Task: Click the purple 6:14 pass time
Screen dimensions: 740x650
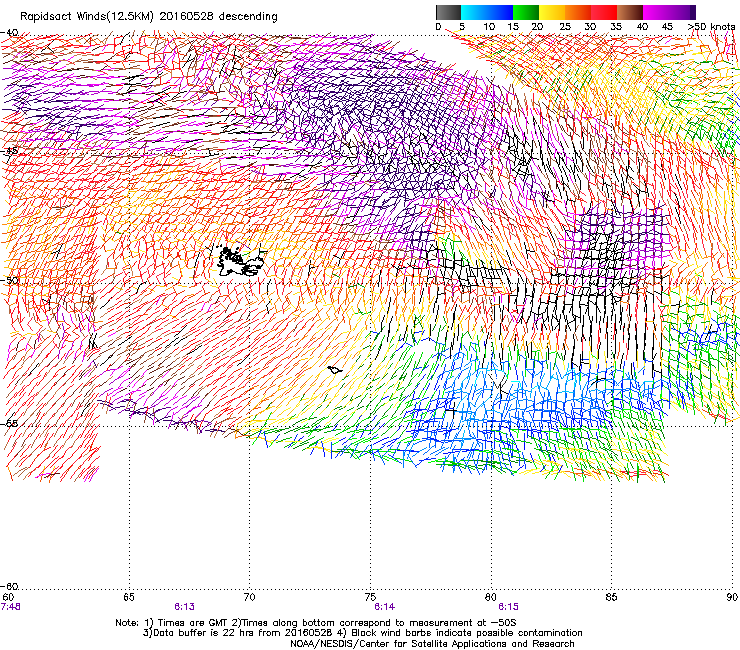Action: point(385,607)
